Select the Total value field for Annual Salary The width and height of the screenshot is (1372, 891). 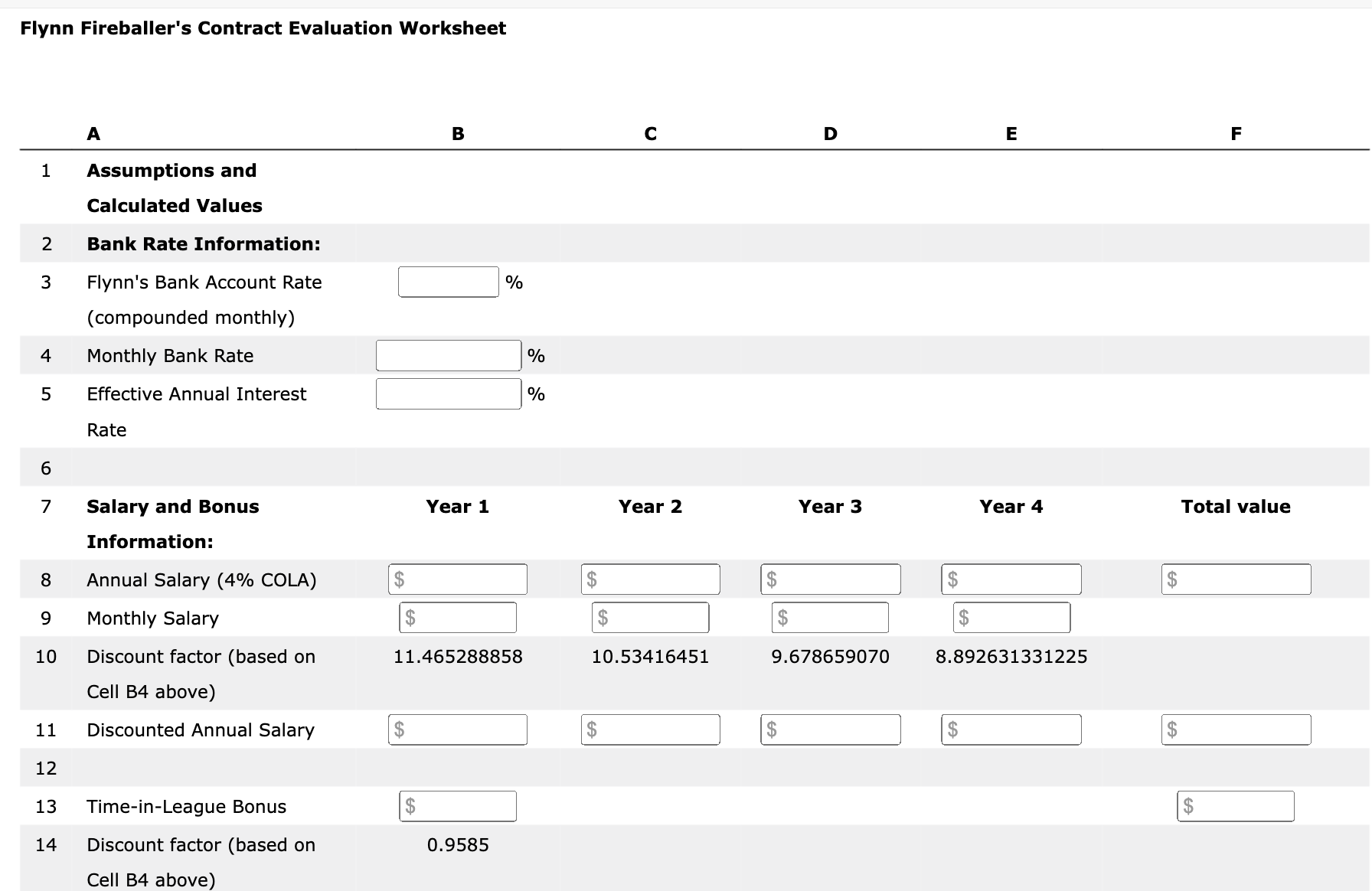pos(1235,579)
